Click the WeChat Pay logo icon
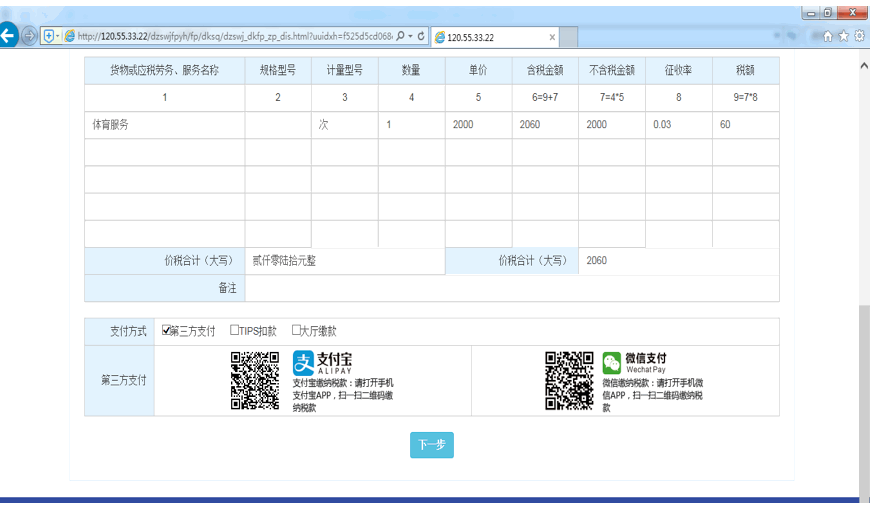Image resolution: width=873 pixels, height=510 pixels. 612,362
